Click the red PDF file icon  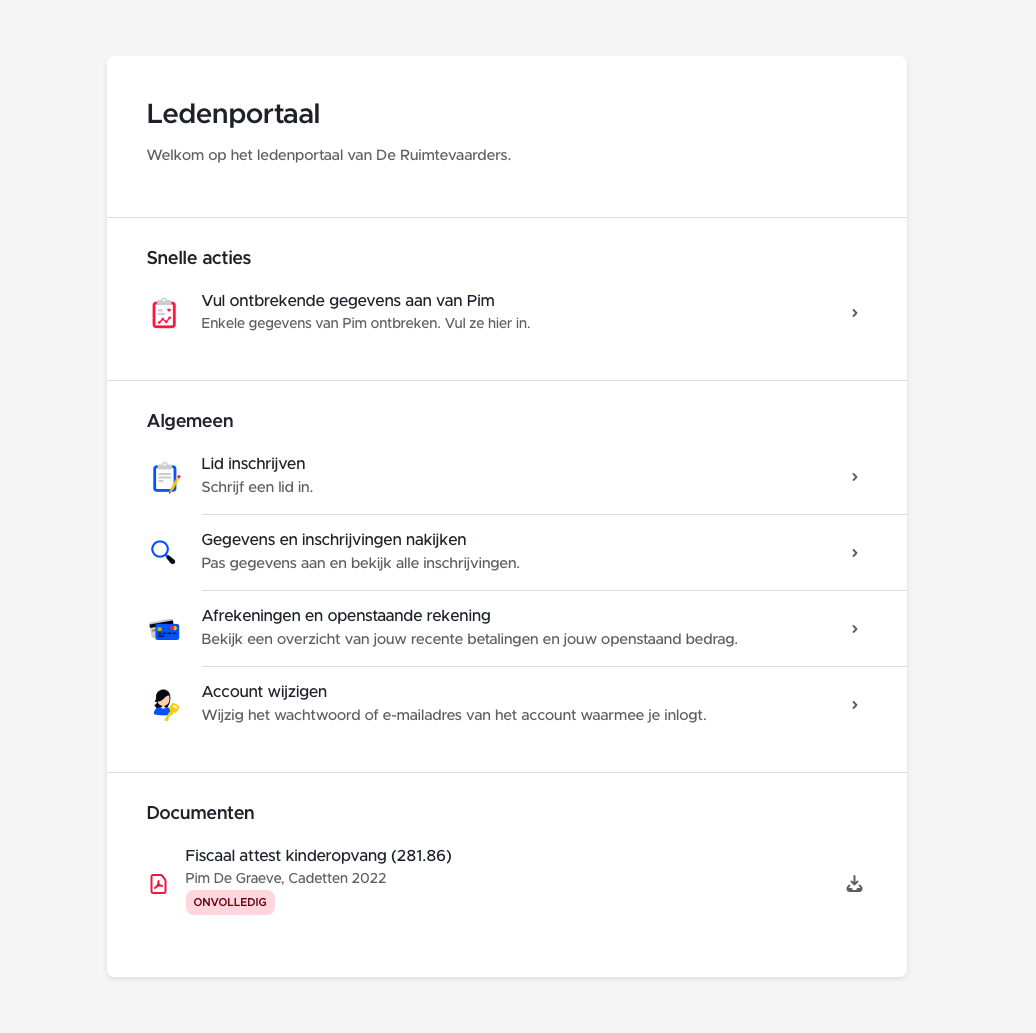(159, 884)
